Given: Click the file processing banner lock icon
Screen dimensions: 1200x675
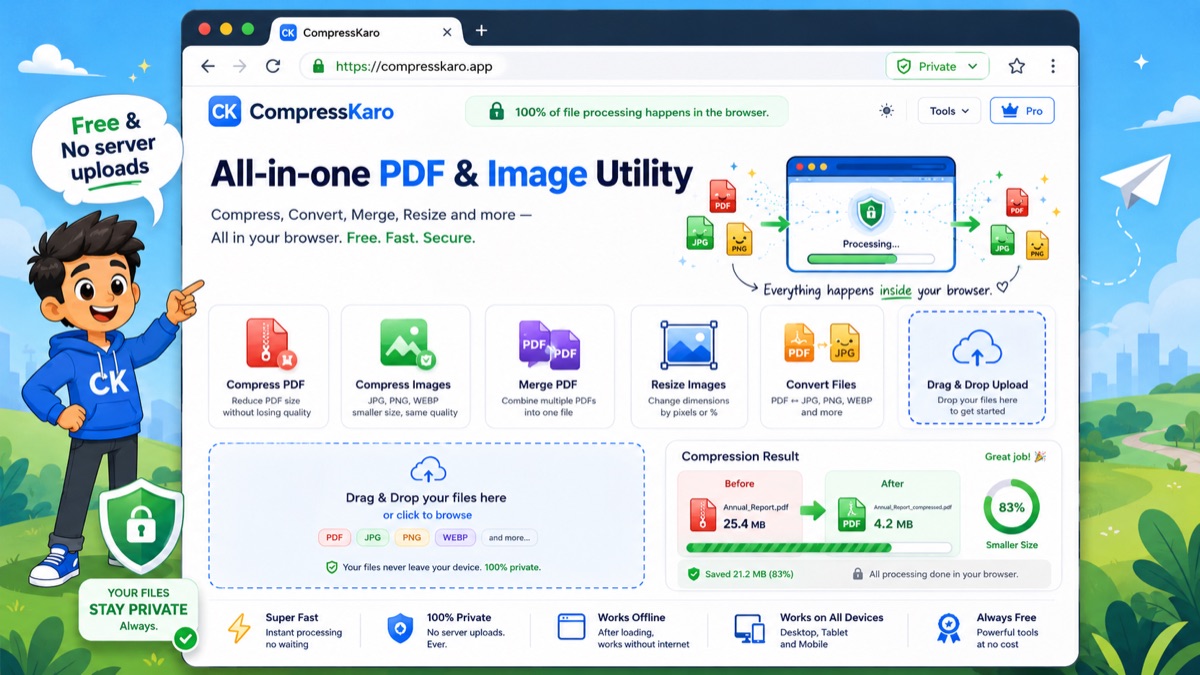Looking at the screenshot, I should (x=496, y=112).
